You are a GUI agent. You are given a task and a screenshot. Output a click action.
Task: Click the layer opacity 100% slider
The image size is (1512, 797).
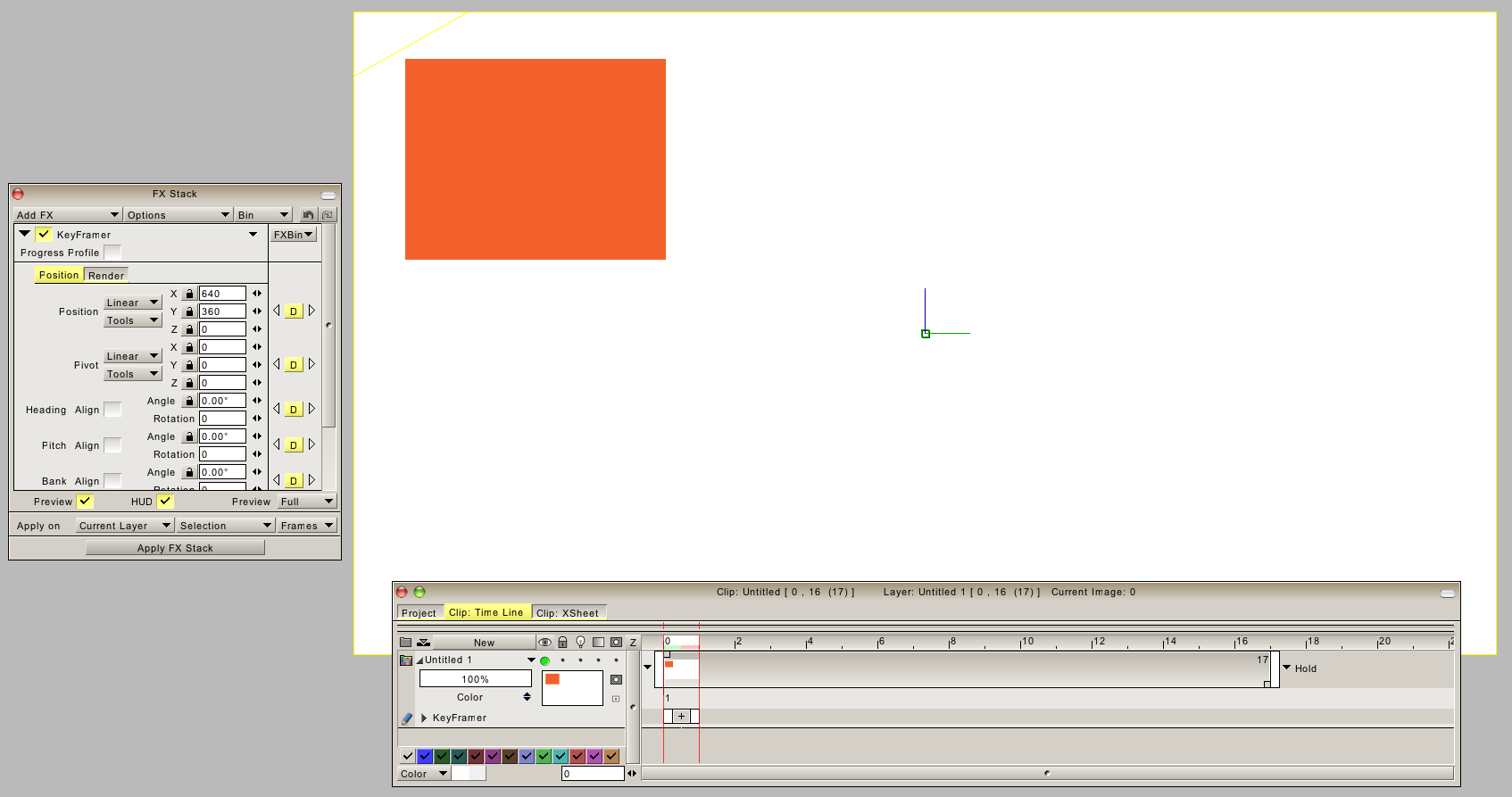(476, 679)
